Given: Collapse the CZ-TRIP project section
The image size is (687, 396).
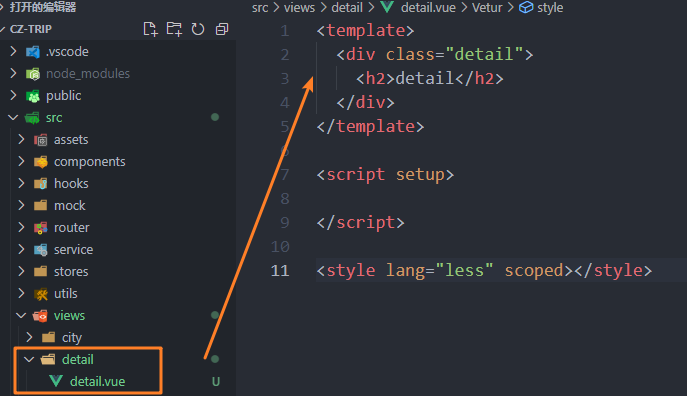Looking at the screenshot, I should [3, 29].
